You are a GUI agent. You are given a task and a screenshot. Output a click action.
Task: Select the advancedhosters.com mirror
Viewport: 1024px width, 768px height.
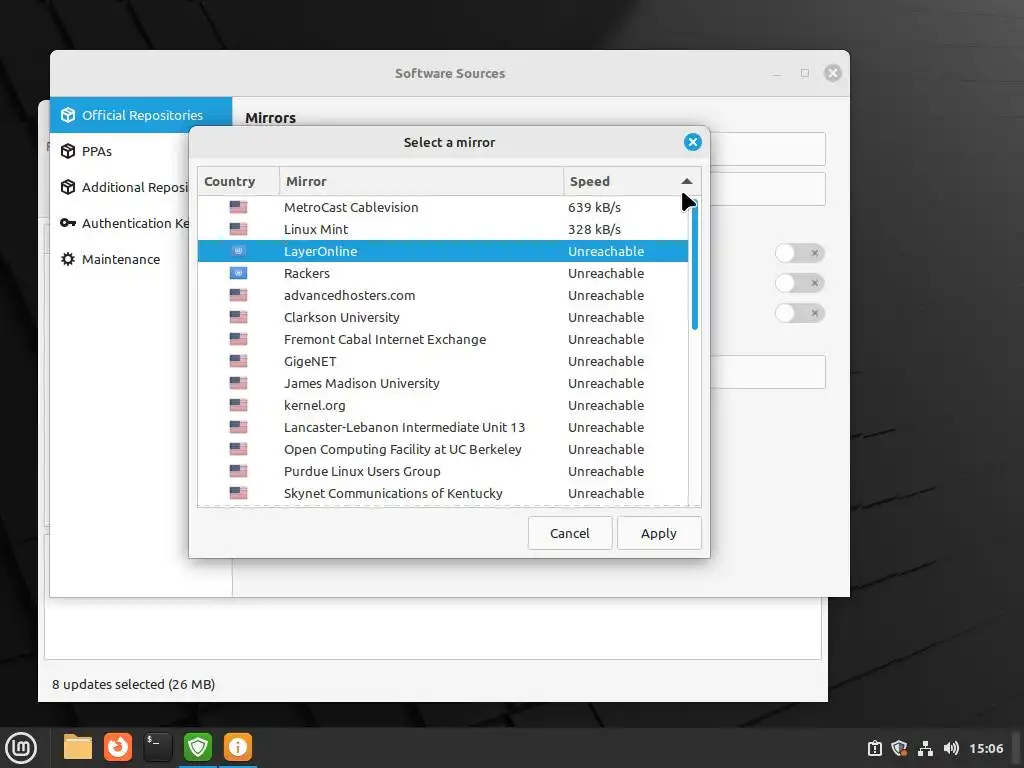point(443,295)
